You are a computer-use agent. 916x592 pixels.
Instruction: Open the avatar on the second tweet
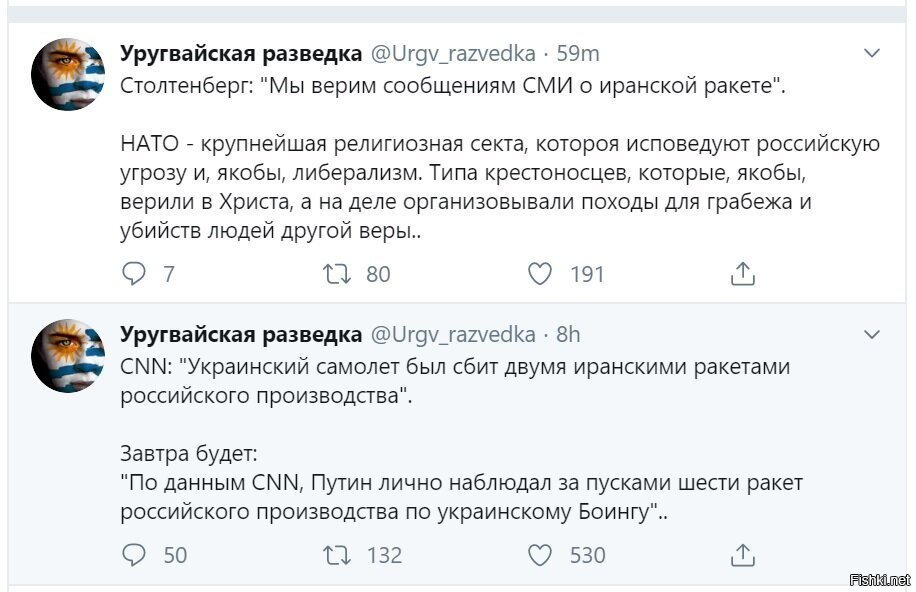tap(68, 355)
